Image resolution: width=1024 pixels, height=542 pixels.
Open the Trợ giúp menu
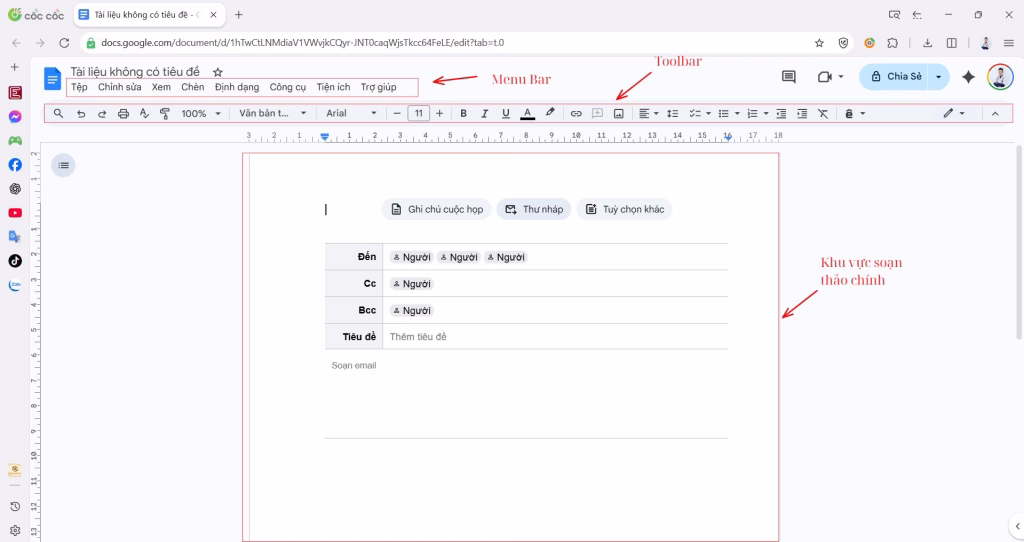[x=379, y=87]
